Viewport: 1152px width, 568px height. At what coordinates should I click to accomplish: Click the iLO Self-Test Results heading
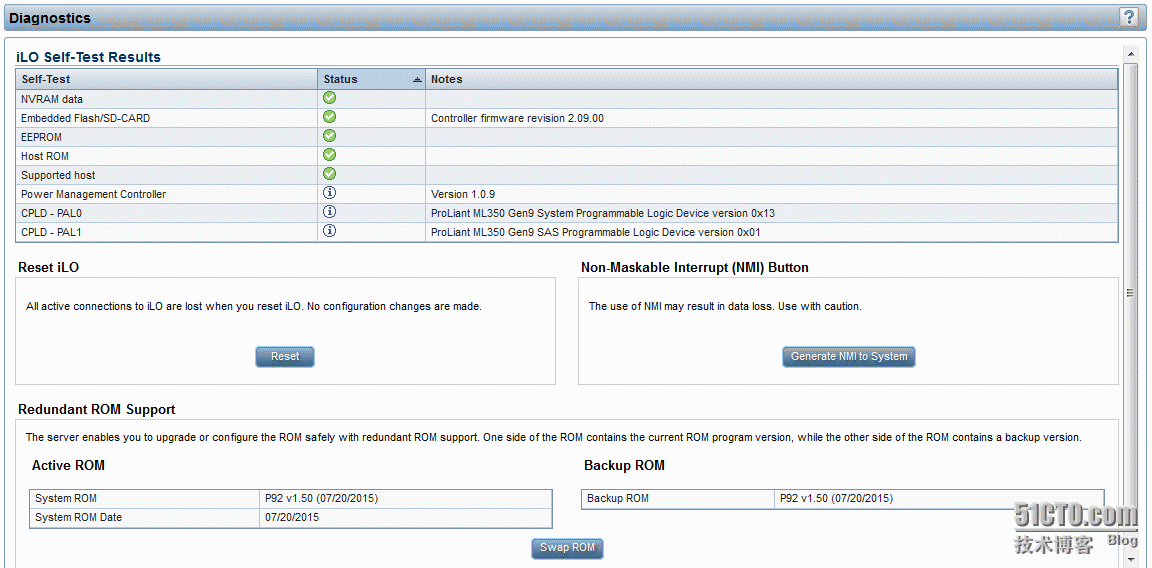[x=88, y=57]
